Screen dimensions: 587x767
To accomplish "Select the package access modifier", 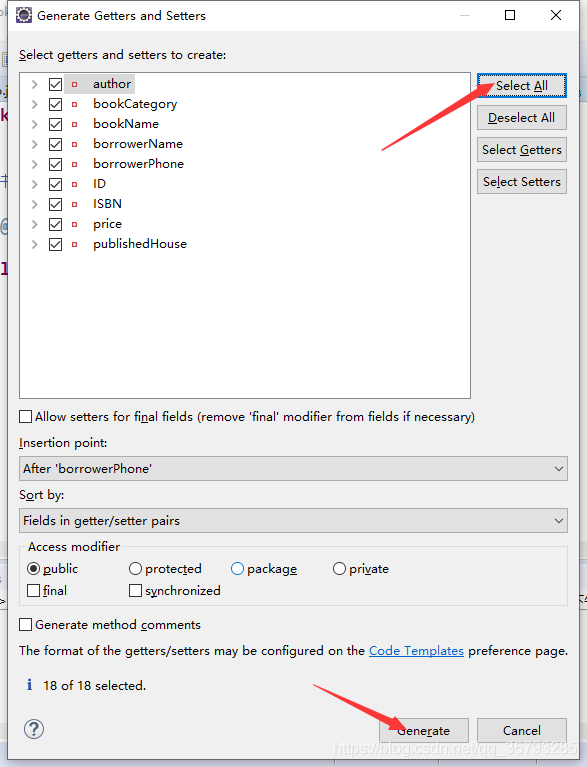I will point(237,568).
